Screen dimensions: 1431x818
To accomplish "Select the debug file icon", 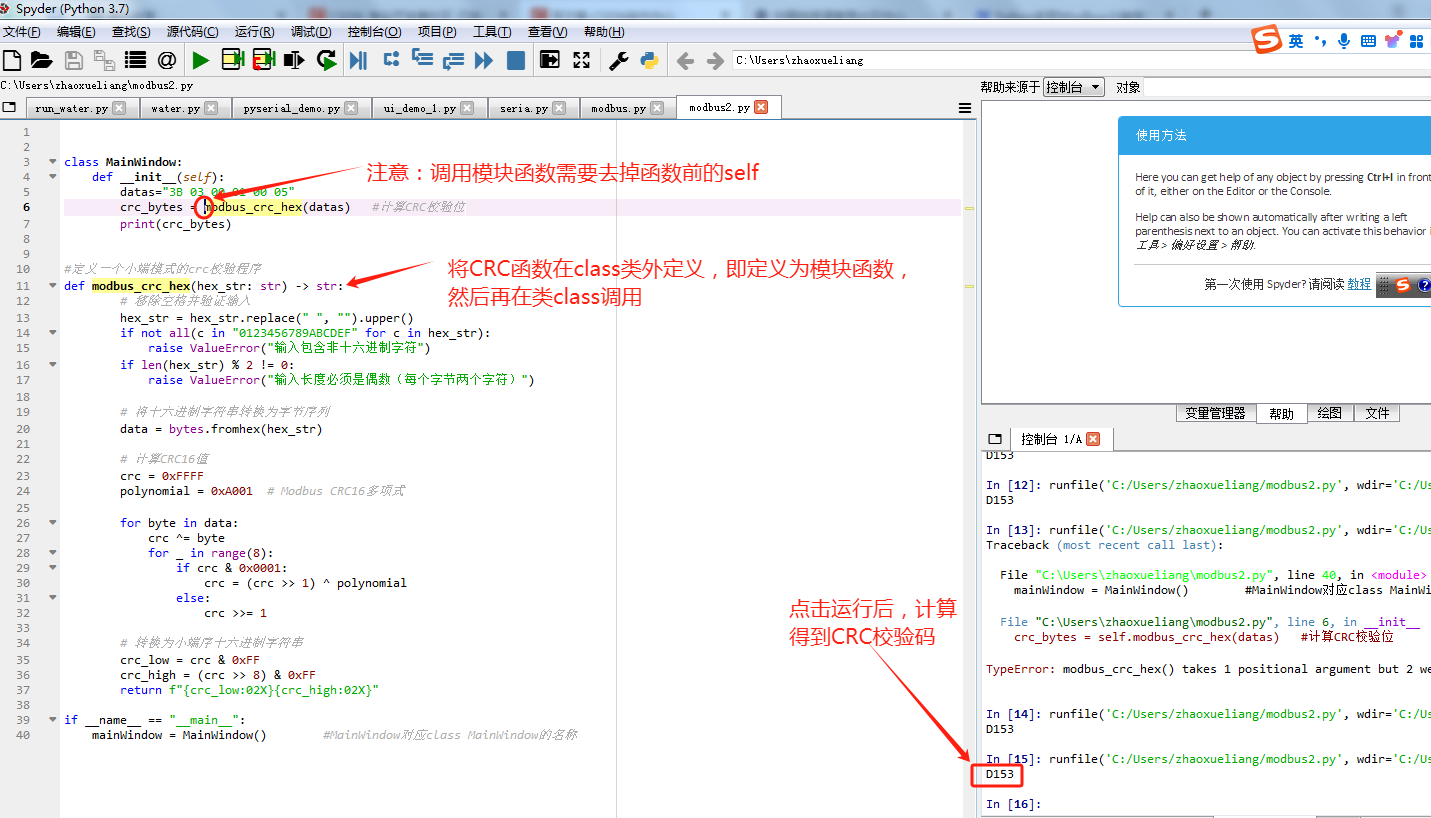I will pos(358,59).
